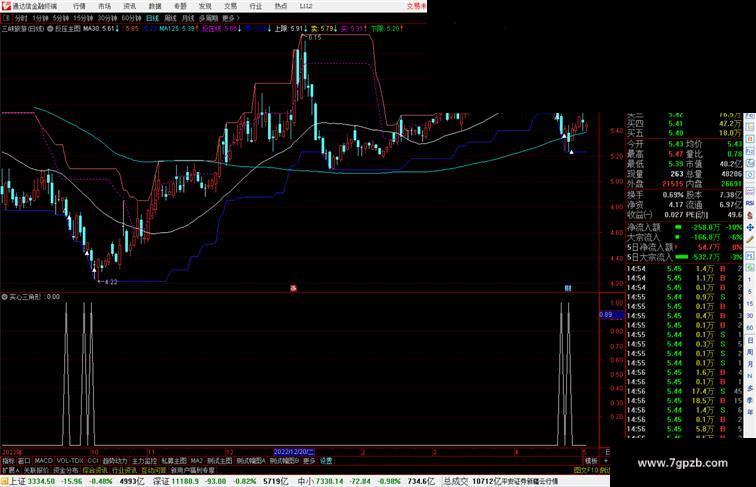Click the clock icon in right sidebar

[750, 175]
